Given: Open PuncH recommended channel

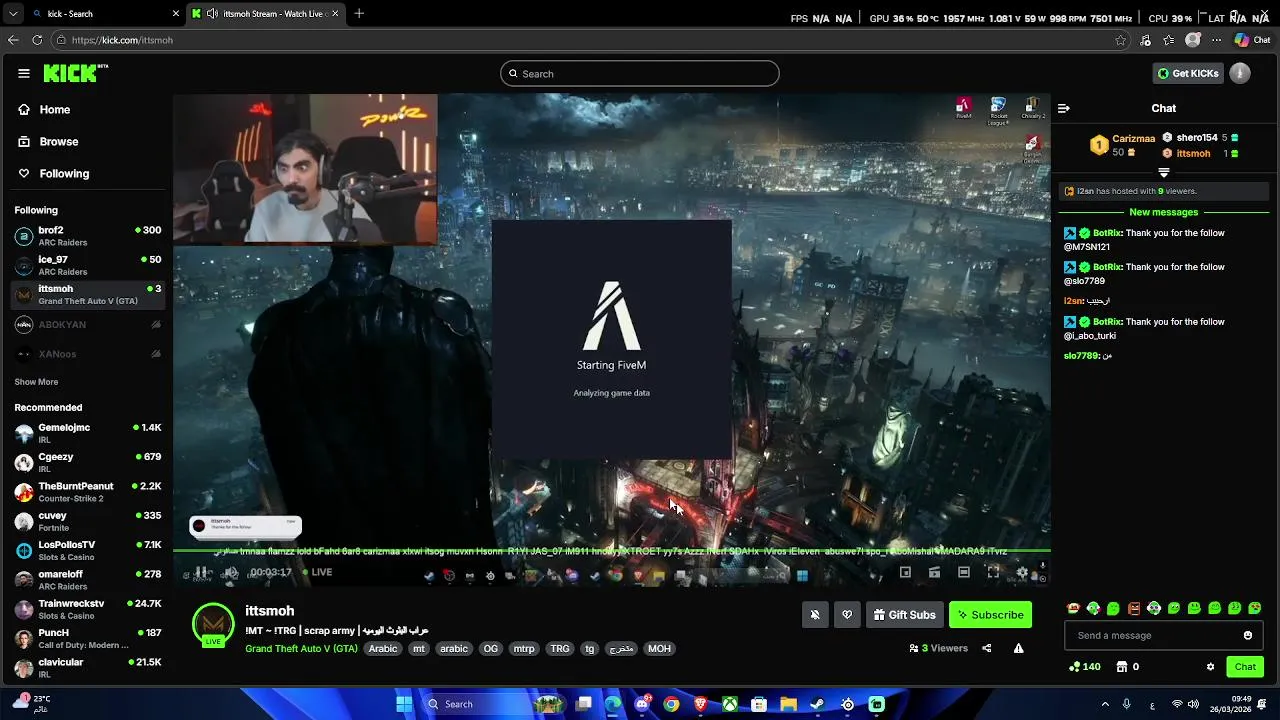Looking at the screenshot, I should 88,638.
